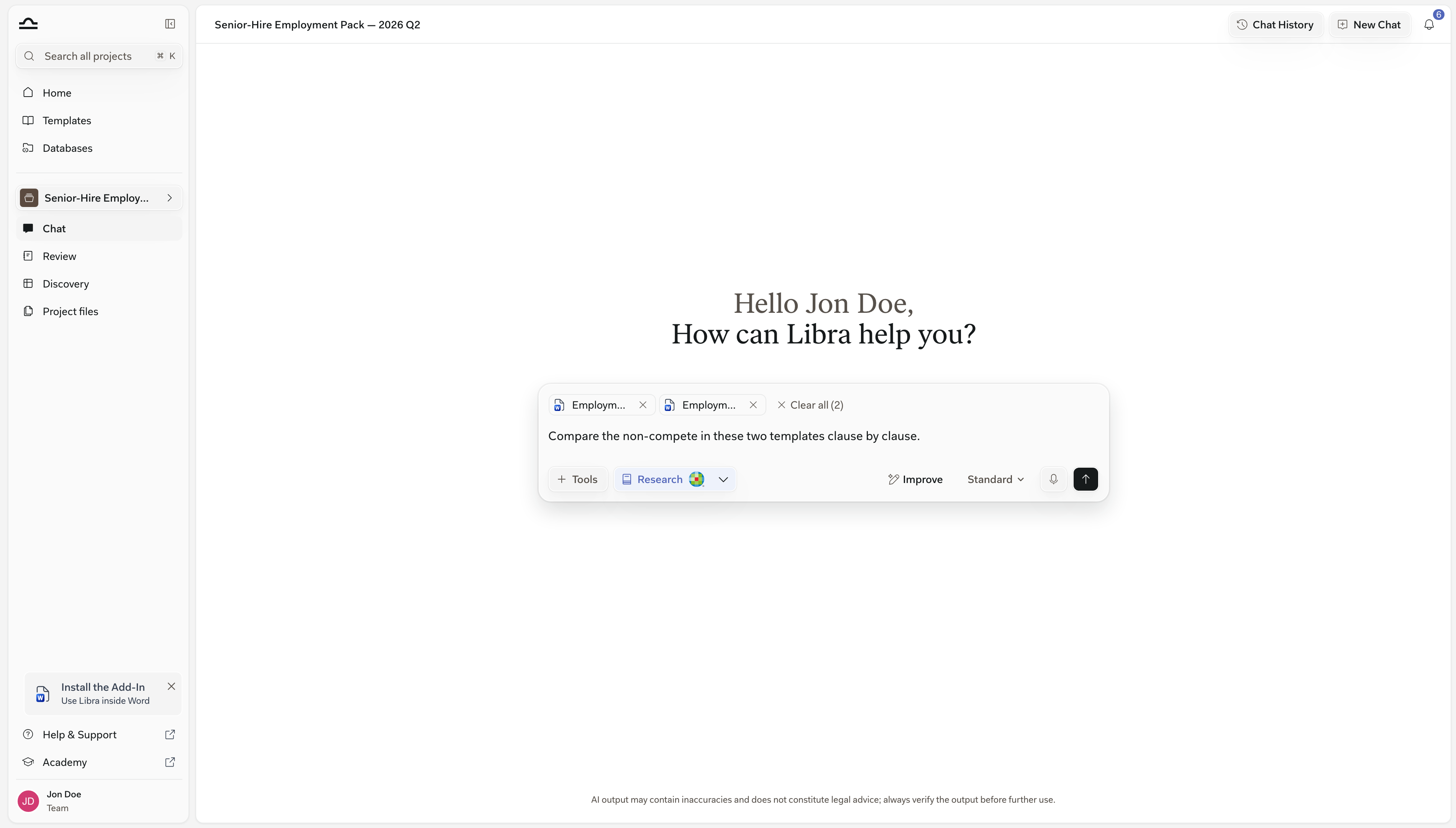Select the Chat section

point(100,228)
